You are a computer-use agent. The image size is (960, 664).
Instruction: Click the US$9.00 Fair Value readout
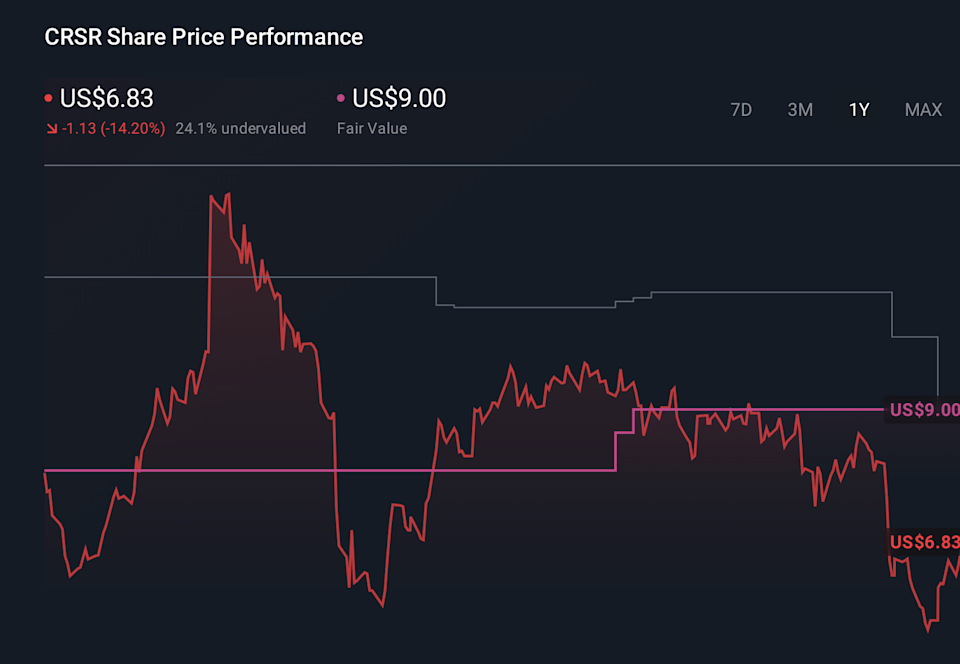[398, 98]
